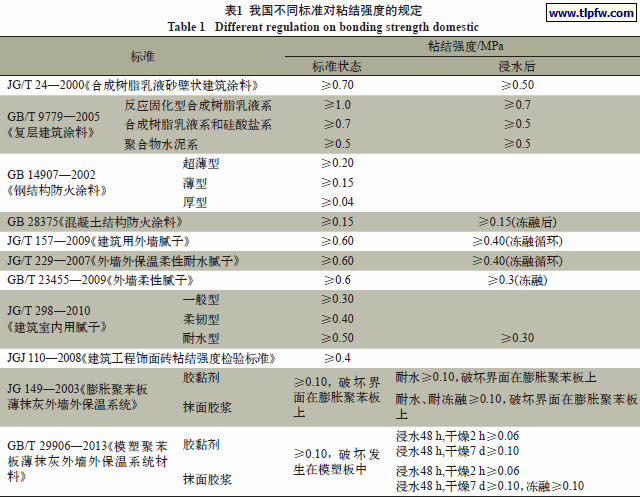Select row 'JG/T 24—2000《合成树脂乳液砂壁状建筑涂料》'
Screen dimensions: 640x498
(x=320, y=85)
